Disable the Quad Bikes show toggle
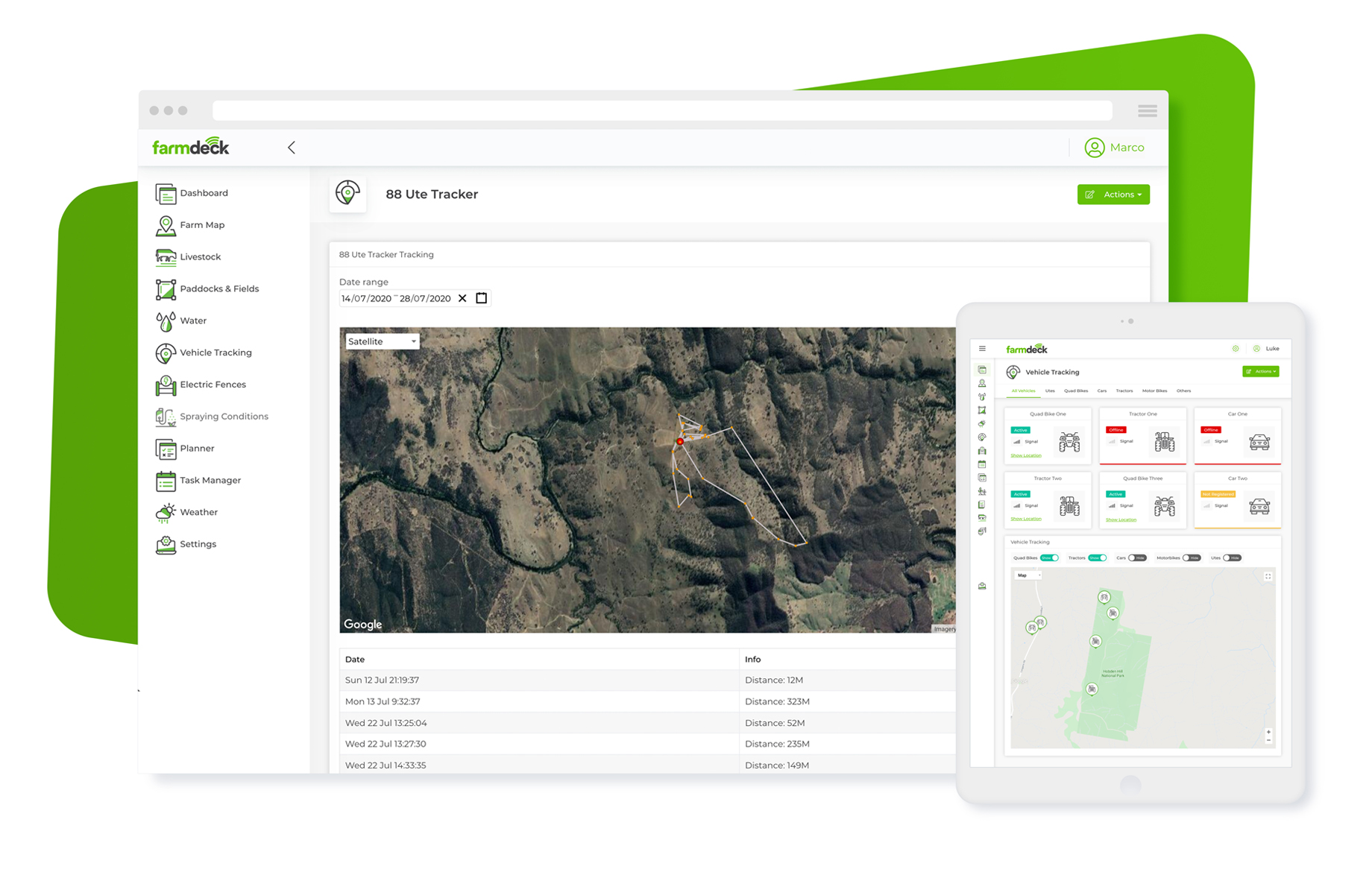 coord(1049,557)
